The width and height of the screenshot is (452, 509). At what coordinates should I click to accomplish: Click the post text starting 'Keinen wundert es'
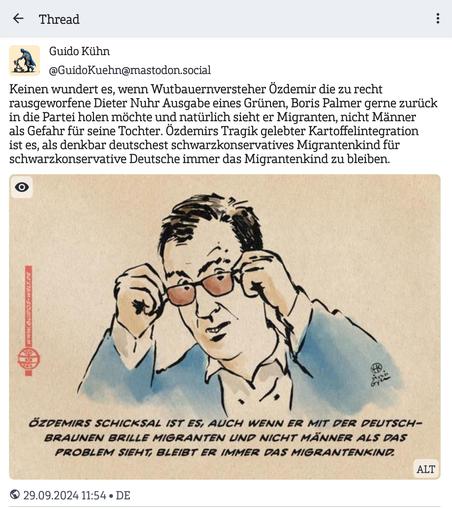(x=223, y=124)
